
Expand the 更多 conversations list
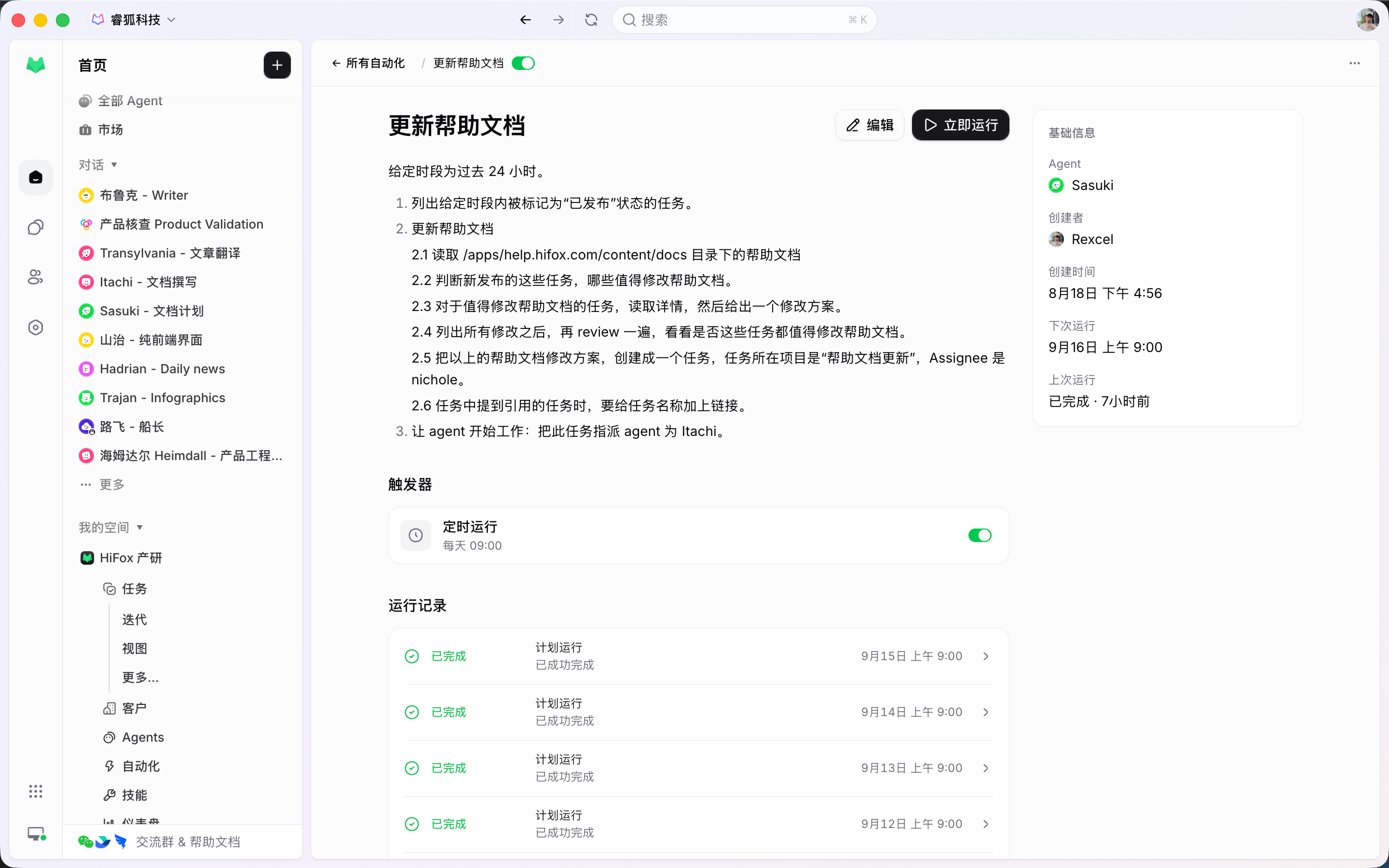coord(103,485)
